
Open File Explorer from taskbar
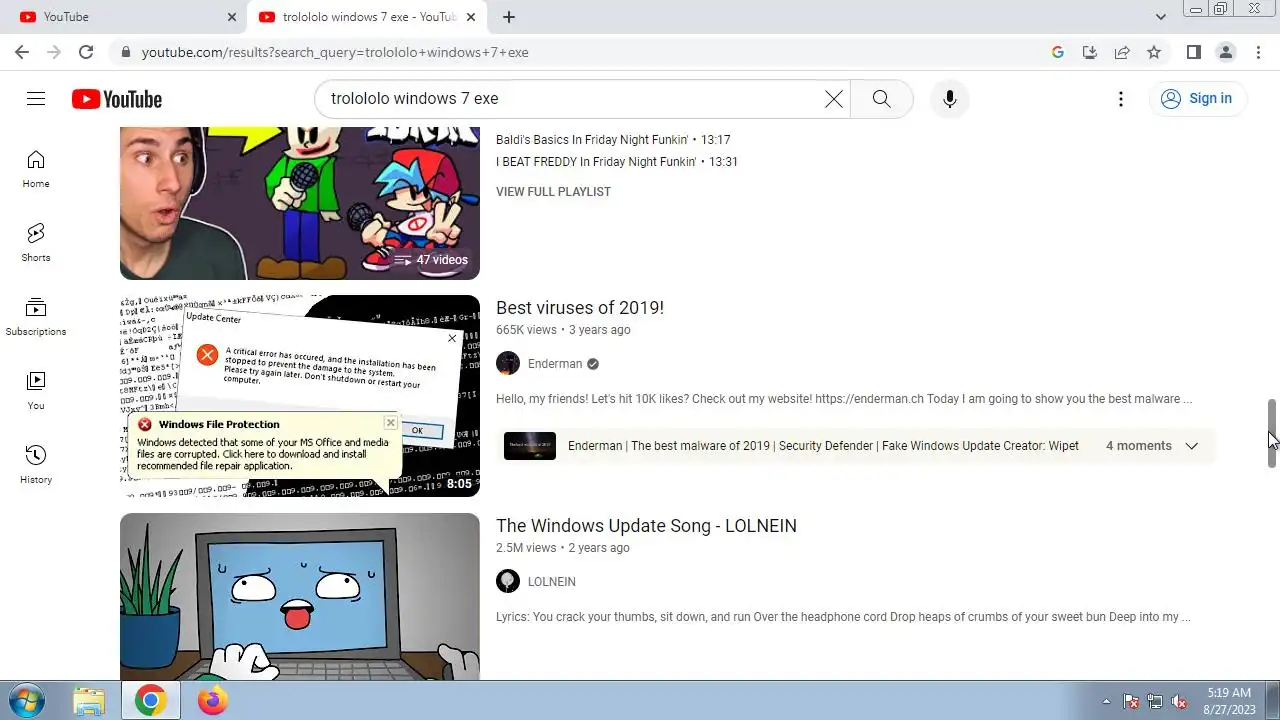(x=89, y=700)
